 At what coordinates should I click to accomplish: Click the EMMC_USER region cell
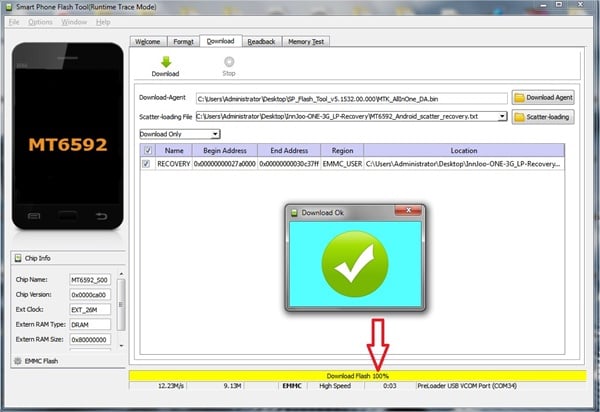point(342,164)
